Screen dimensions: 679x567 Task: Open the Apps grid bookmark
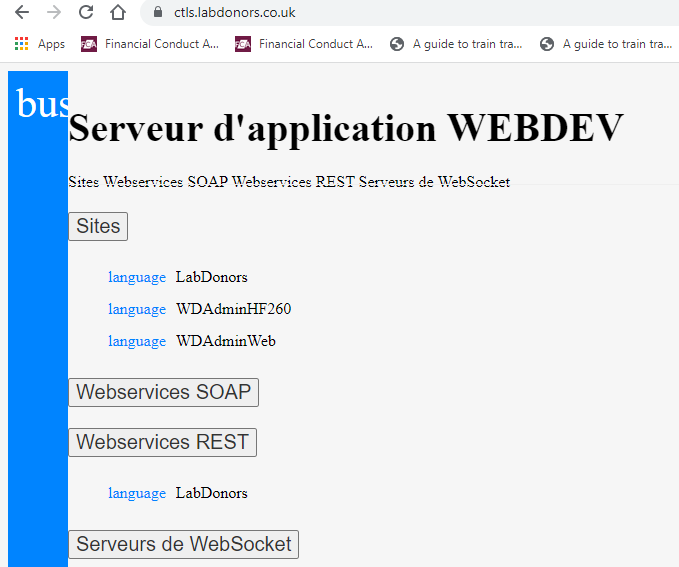pyautogui.click(x=39, y=44)
